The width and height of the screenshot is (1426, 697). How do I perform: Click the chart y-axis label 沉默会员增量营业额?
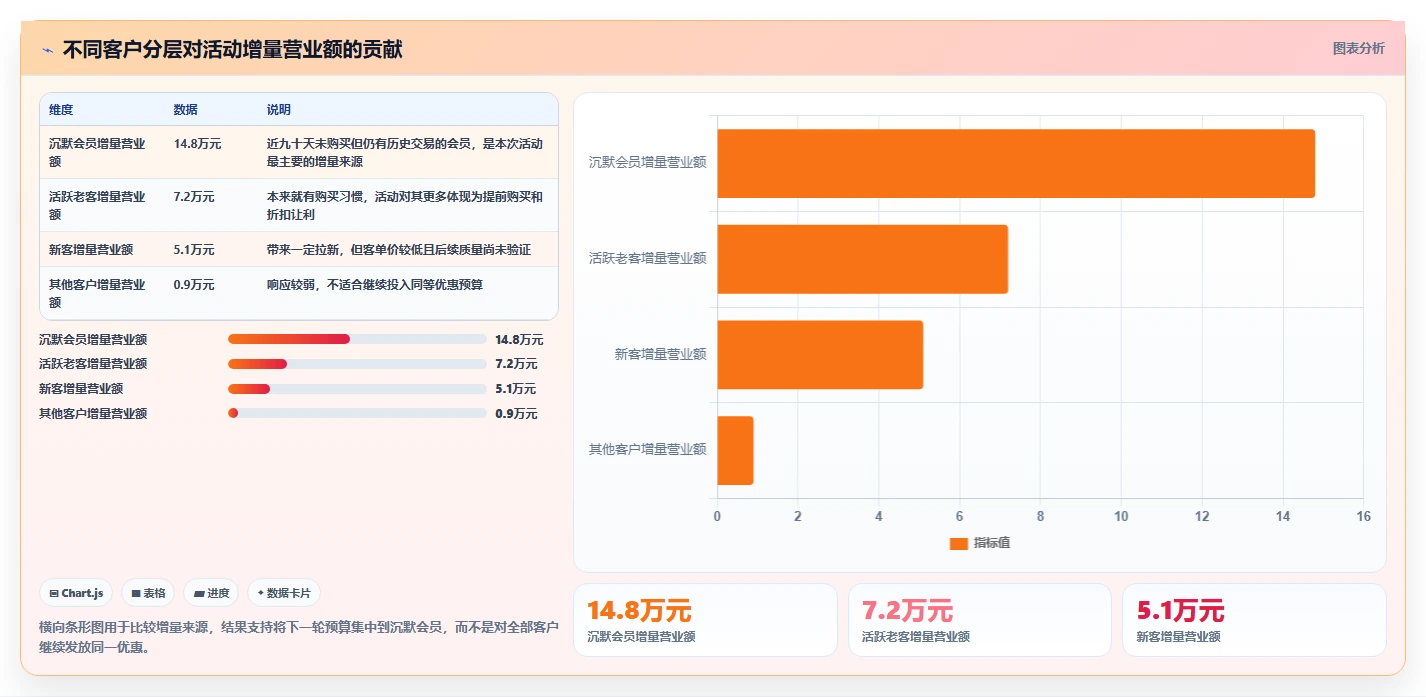647,162
